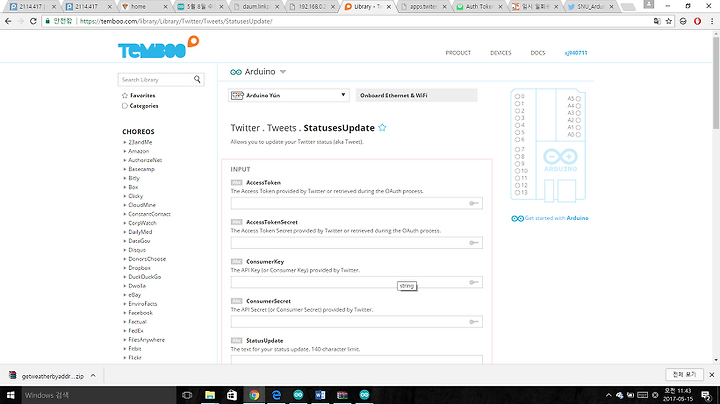This screenshot has height=404, width=720.
Task: Click the translate icon in address bar
Action: click(x=657, y=21)
